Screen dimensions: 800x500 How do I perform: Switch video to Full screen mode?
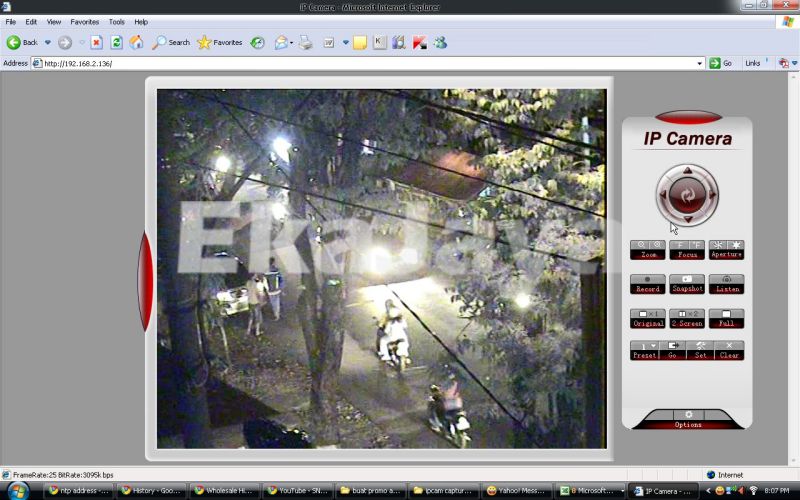(x=726, y=318)
